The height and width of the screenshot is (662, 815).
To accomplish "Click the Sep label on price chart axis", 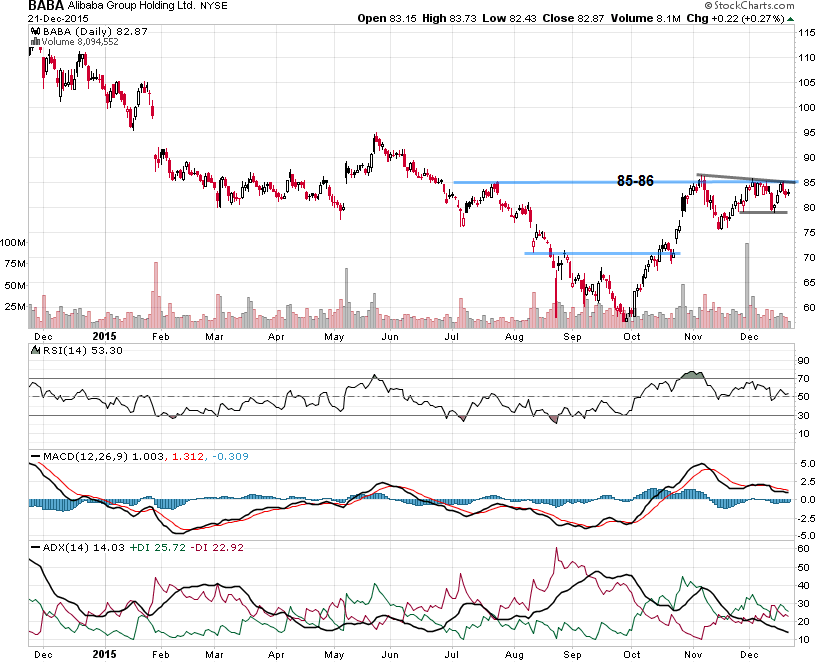I will pos(572,337).
